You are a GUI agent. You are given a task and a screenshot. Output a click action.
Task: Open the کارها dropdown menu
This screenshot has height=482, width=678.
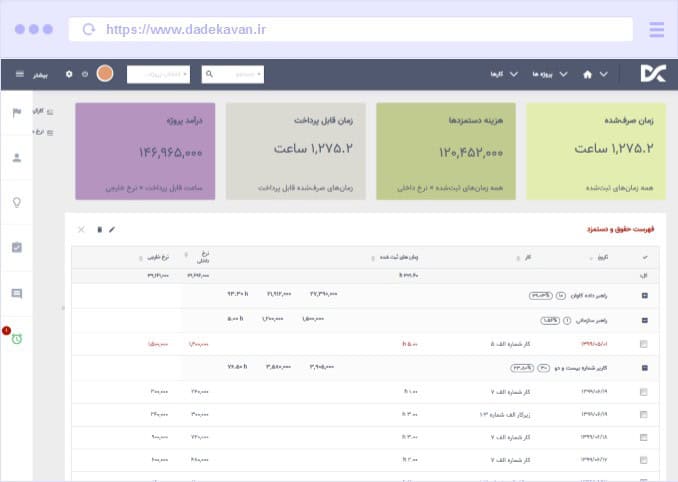(504, 74)
